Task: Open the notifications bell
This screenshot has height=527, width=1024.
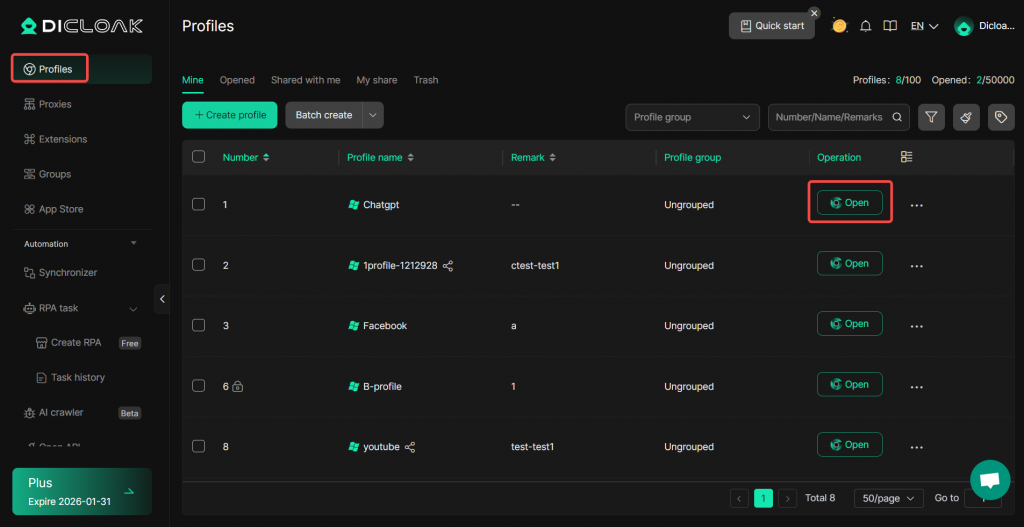Action: 866,26
